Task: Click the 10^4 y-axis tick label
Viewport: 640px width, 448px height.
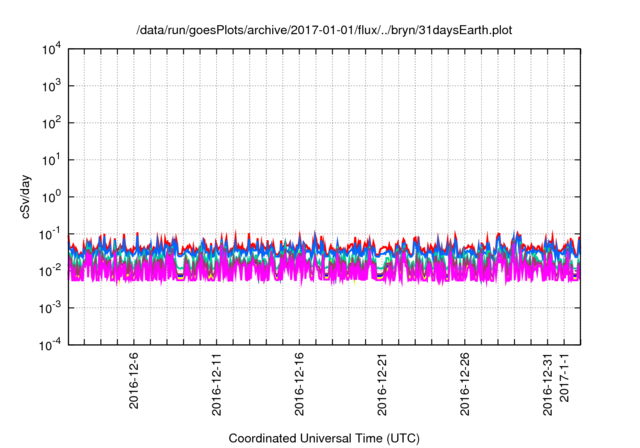Action: 51,49
